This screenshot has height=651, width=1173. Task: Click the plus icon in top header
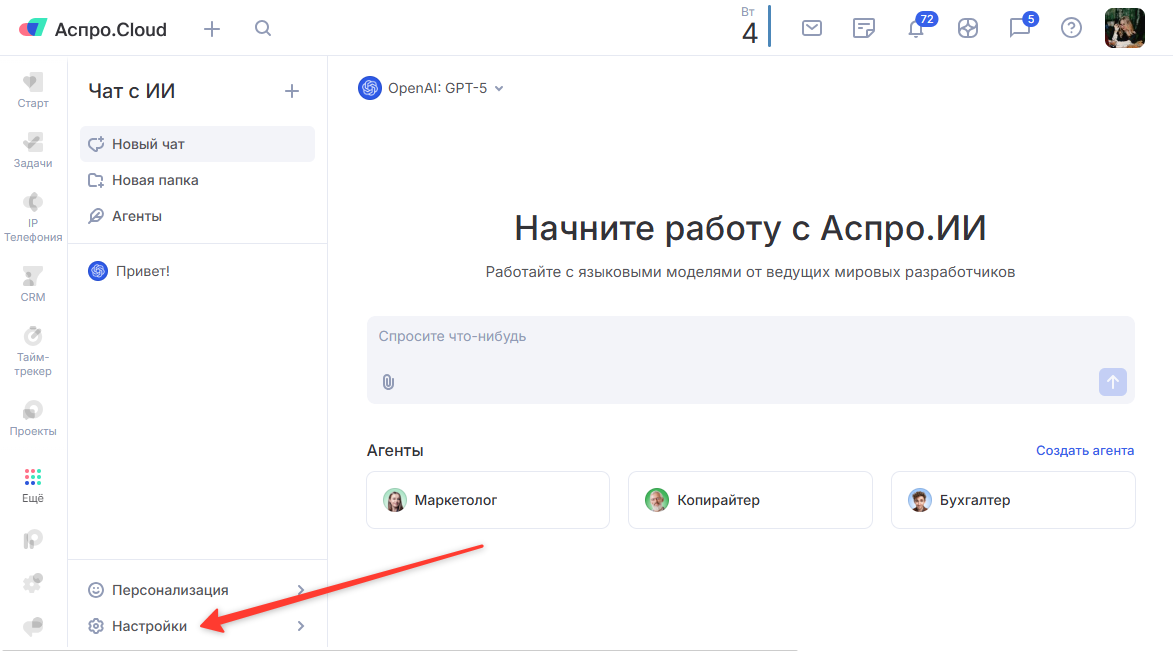pyautogui.click(x=212, y=29)
